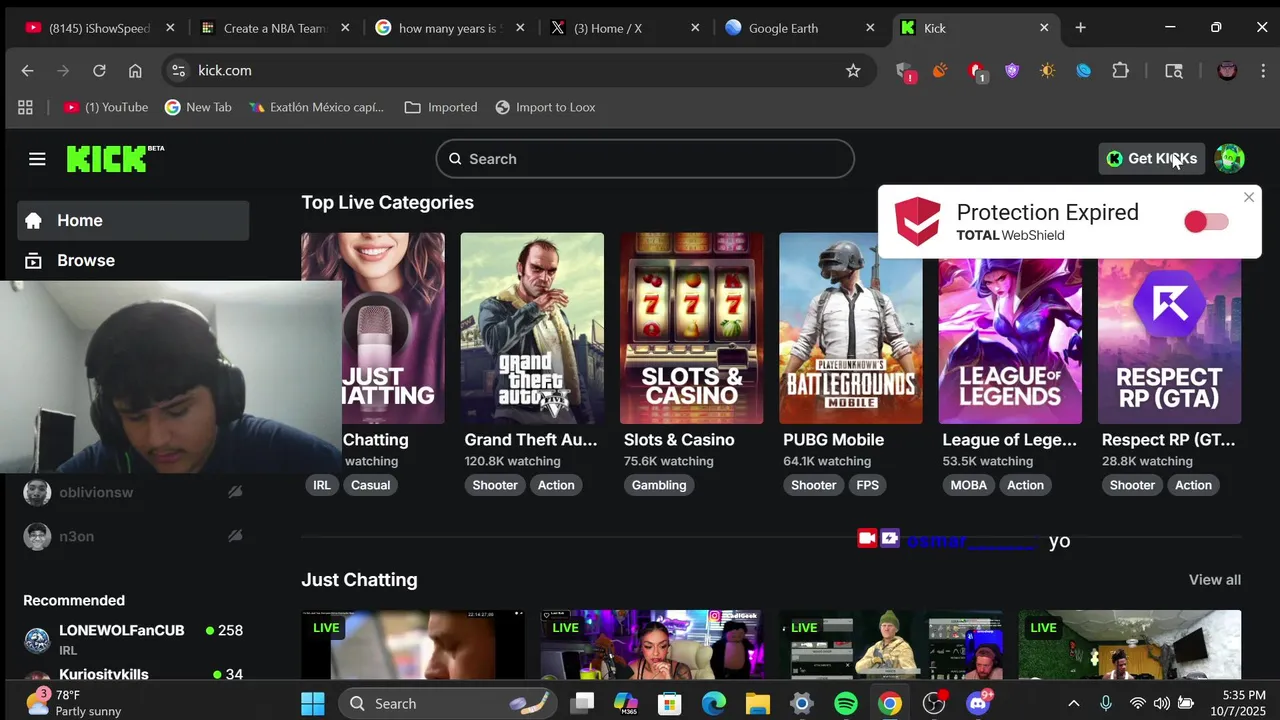
Task: Bookmark this page with star icon
Action: coord(853,70)
